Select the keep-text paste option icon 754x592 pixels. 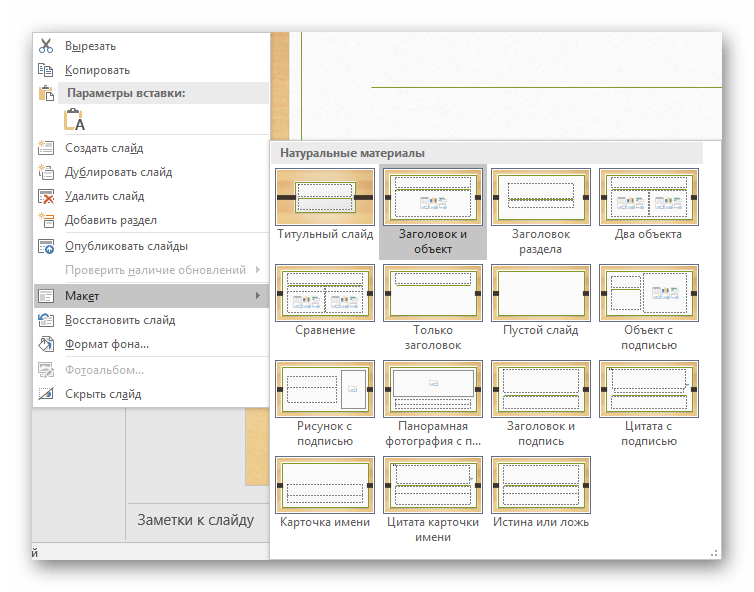(75, 121)
